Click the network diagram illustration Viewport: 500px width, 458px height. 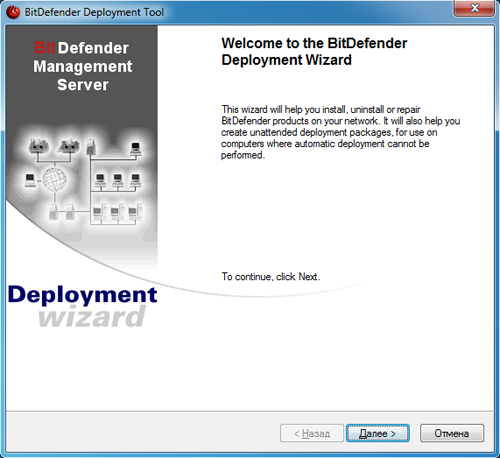point(85,181)
